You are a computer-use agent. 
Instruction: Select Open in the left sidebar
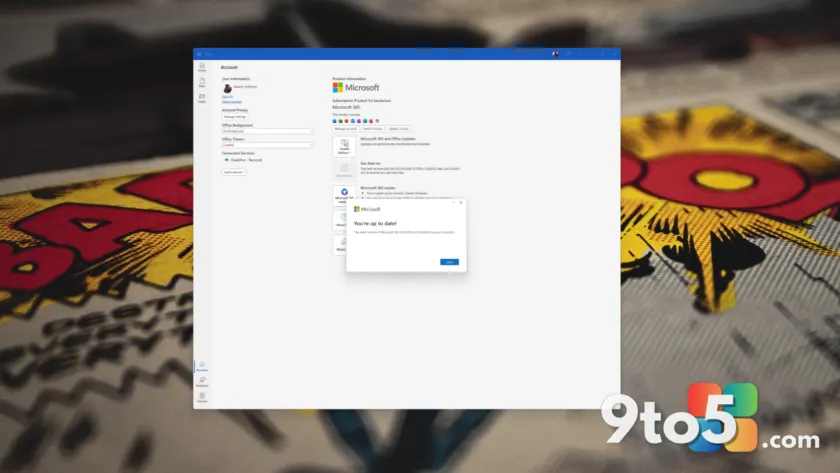point(202,98)
